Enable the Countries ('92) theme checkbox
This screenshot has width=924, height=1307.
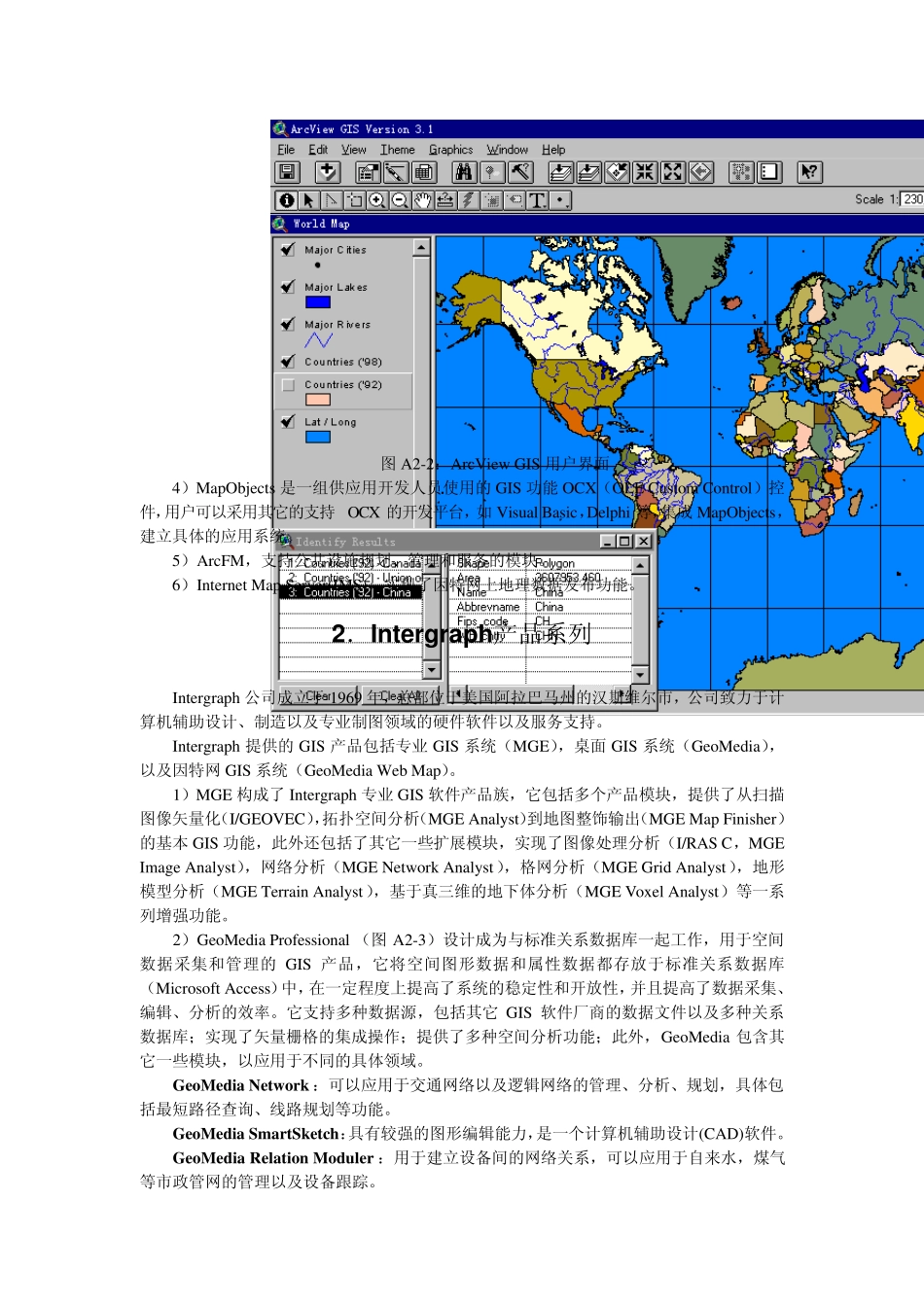pos(288,385)
